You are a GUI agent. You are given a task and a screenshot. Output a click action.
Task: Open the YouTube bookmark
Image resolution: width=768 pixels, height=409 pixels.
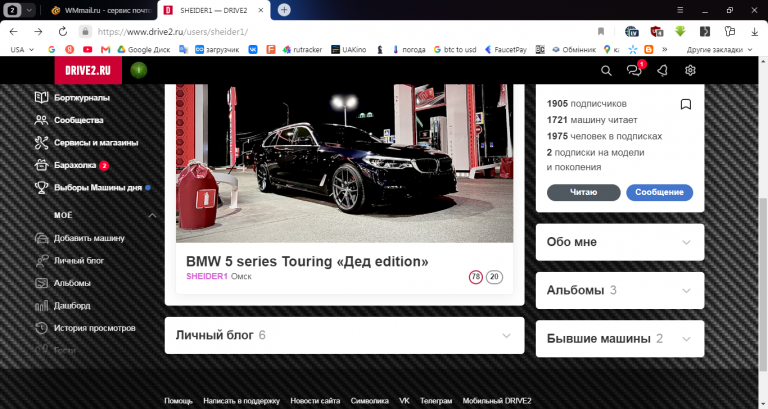pyautogui.click(x=88, y=49)
